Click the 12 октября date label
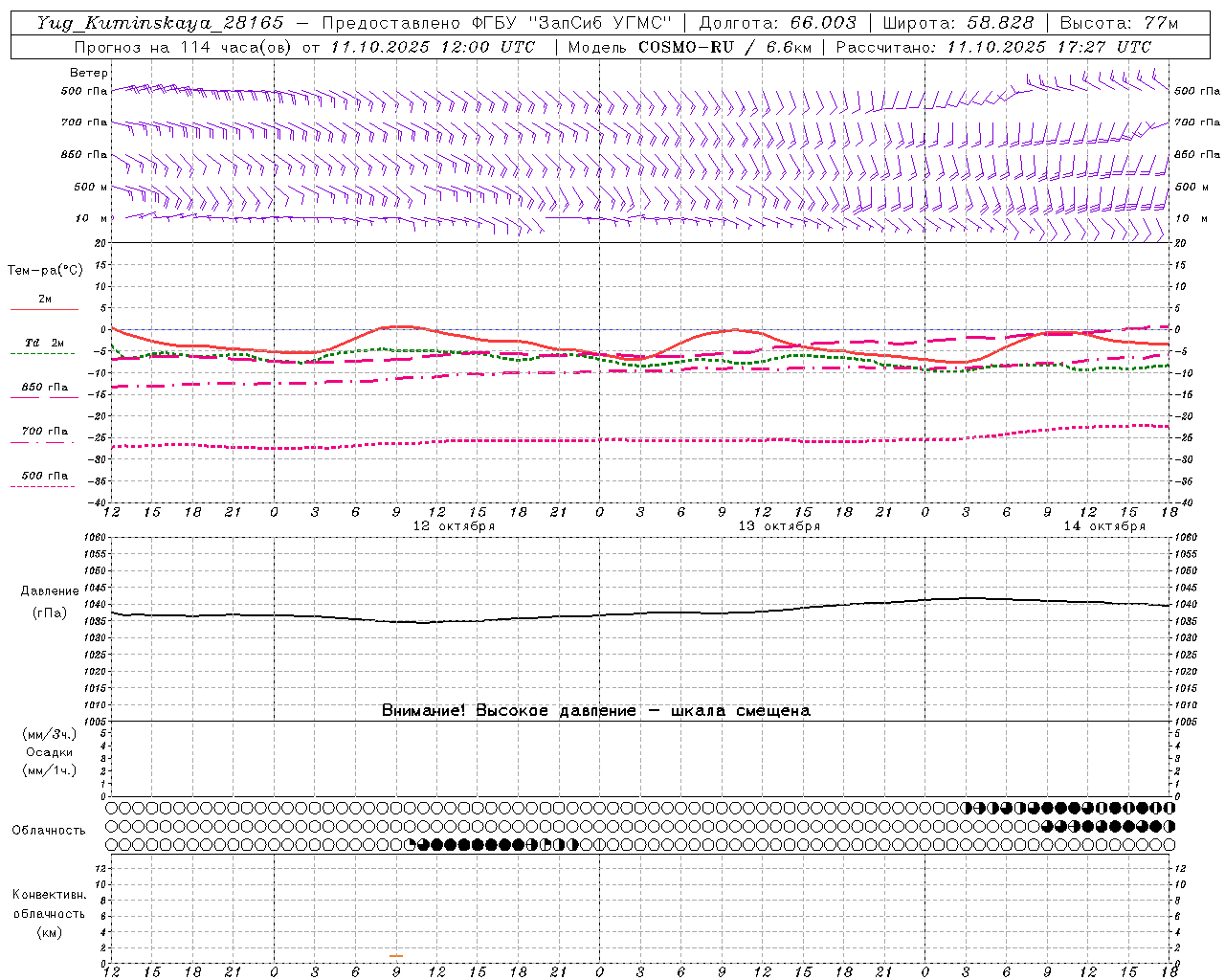Screen dimensions: 1225x980 tap(454, 526)
